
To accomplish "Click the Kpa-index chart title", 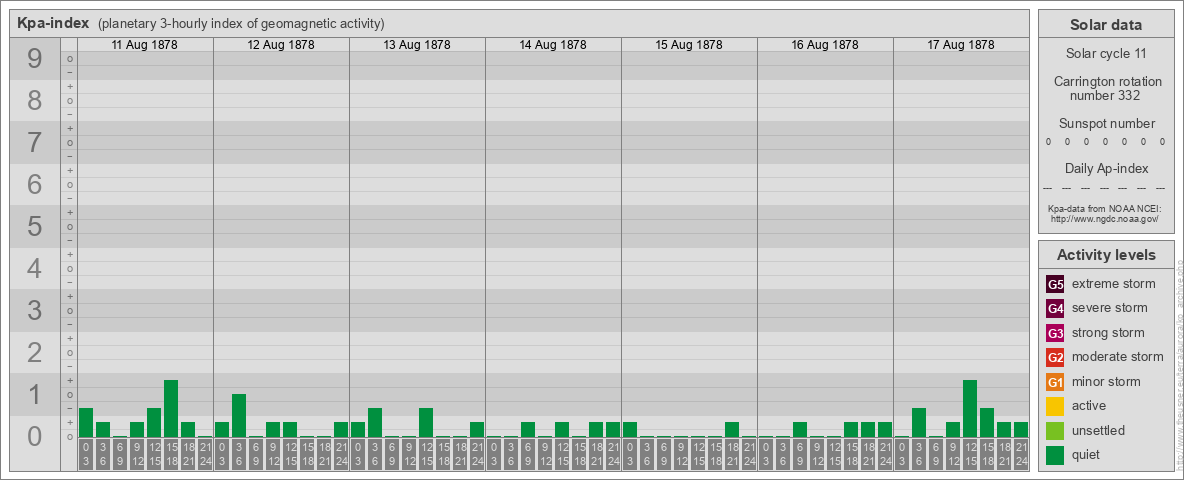I will click(x=54, y=23).
